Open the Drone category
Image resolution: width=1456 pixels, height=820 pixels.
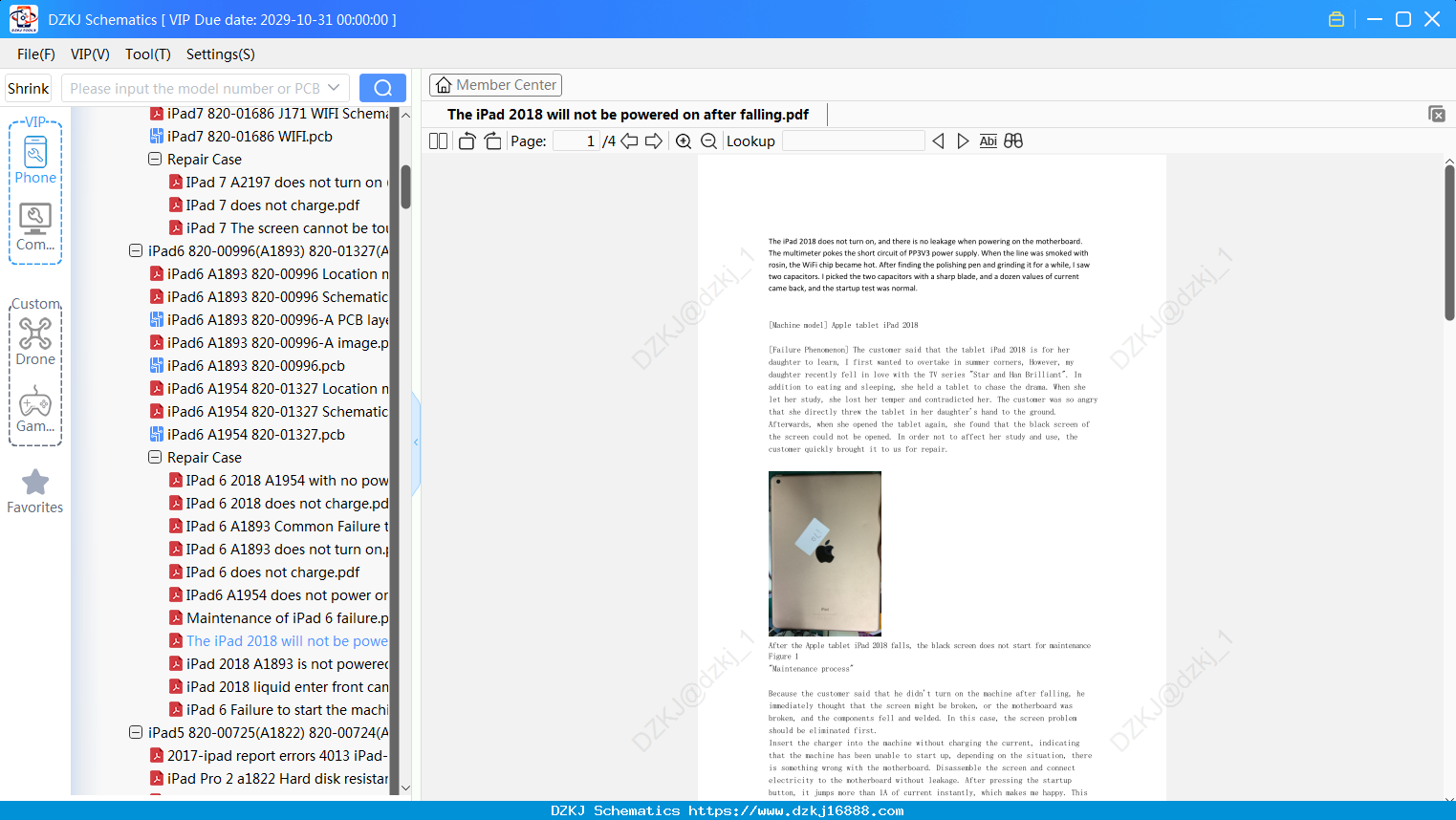click(x=35, y=342)
